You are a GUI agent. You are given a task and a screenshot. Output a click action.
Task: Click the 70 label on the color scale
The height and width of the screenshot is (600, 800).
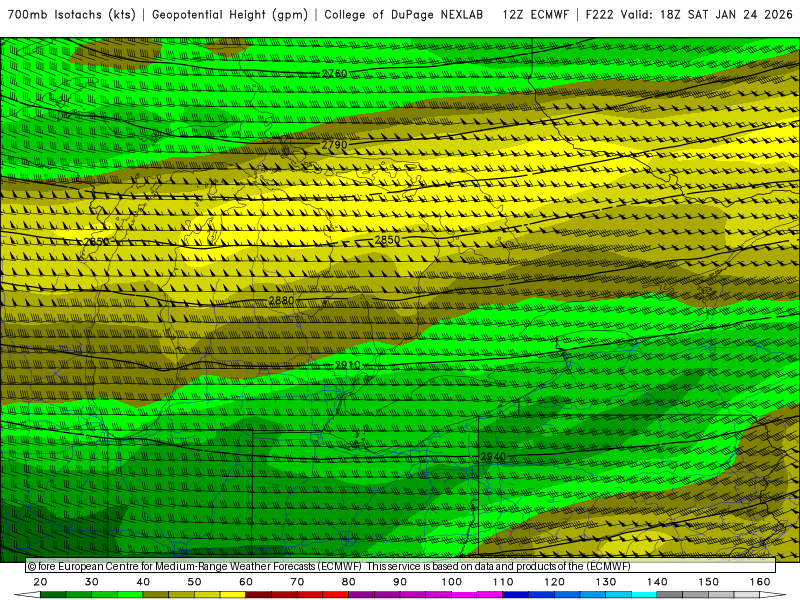pos(297,582)
